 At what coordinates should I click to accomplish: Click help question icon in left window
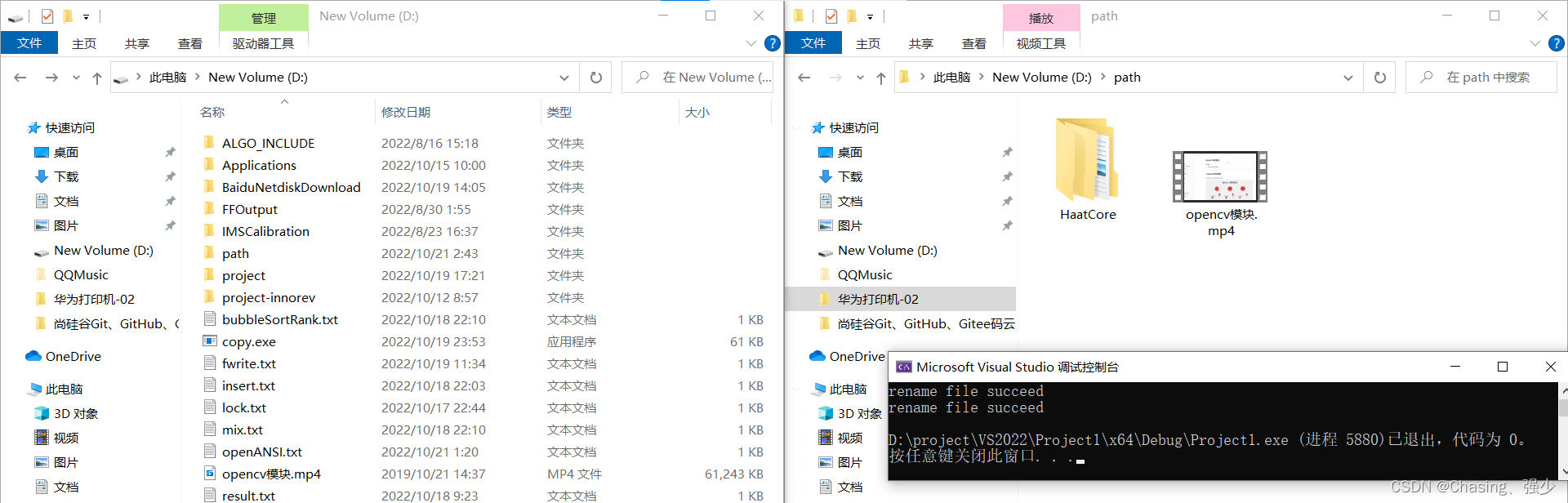click(x=772, y=43)
